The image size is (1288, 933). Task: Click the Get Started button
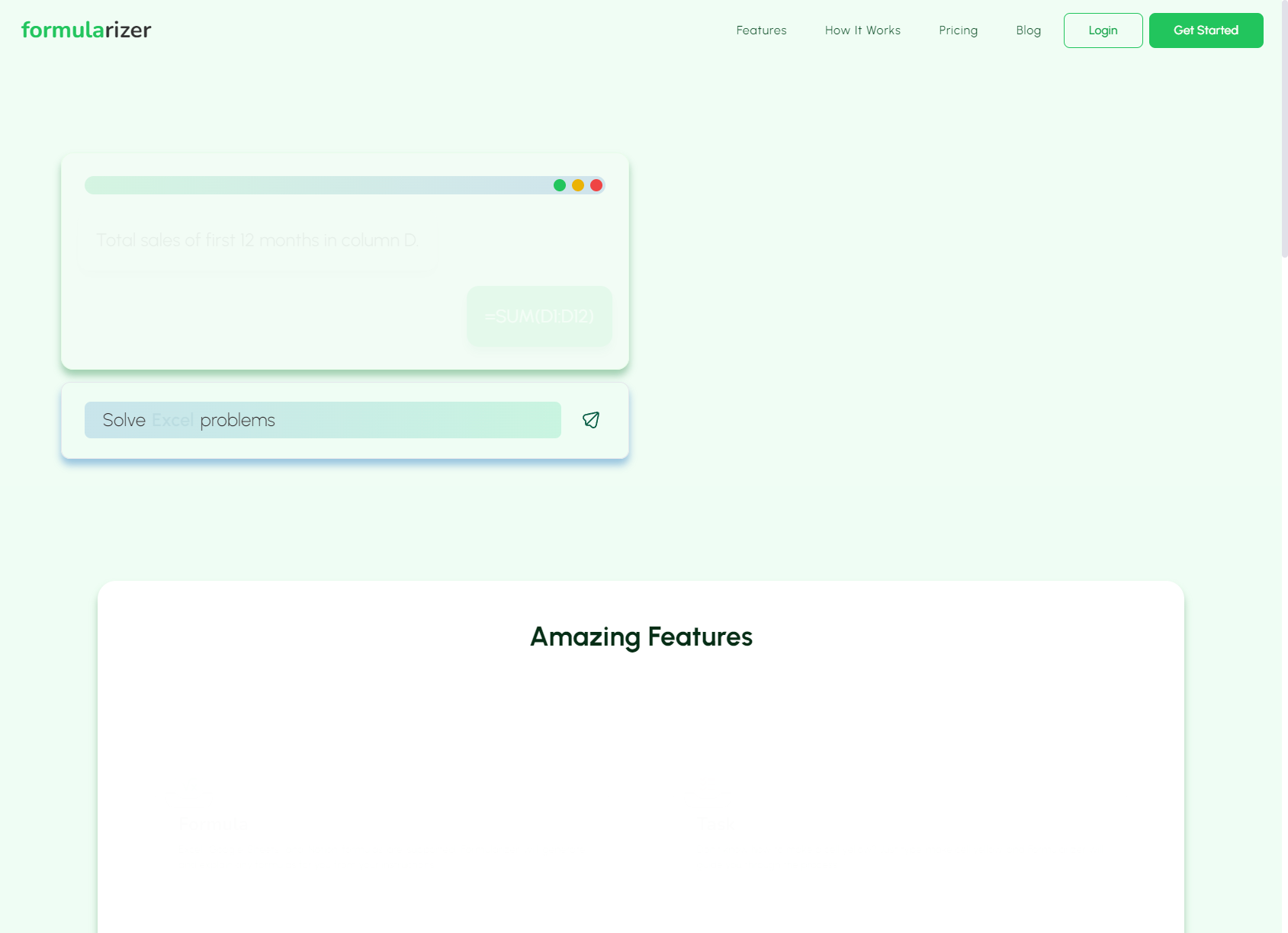(x=1206, y=30)
